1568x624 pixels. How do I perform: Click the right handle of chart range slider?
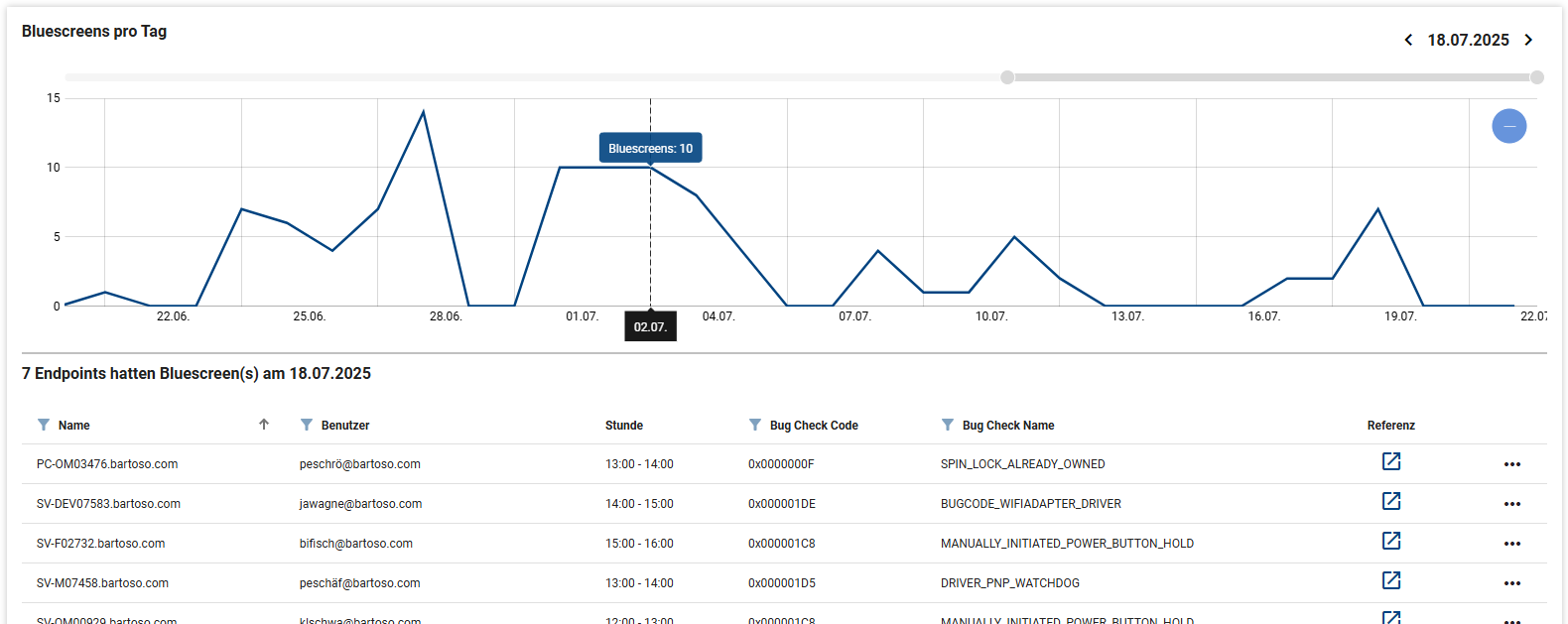[x=1536, y=77]
